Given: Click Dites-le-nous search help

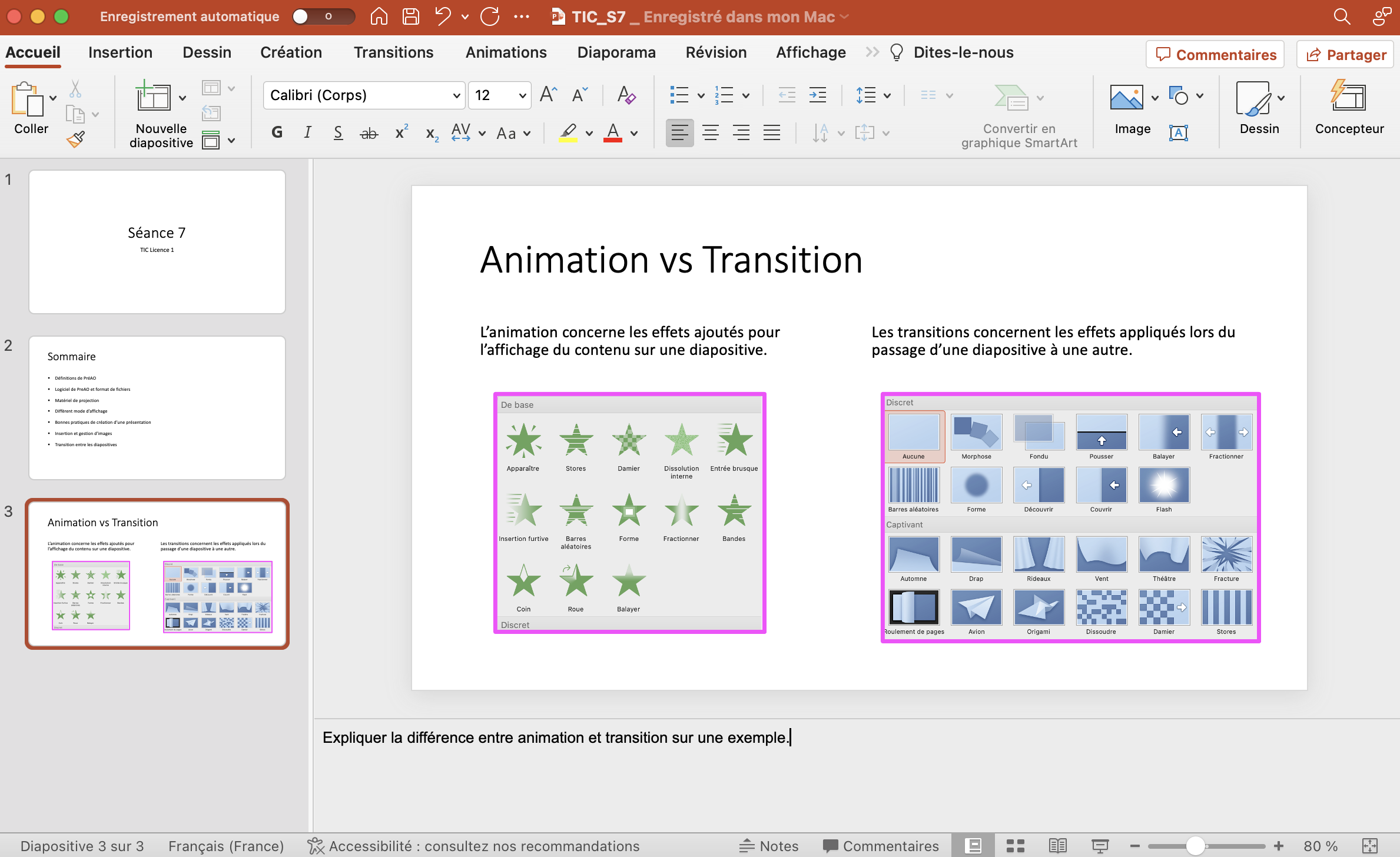Looking at the screenshot, I should (x=951, y=52).
